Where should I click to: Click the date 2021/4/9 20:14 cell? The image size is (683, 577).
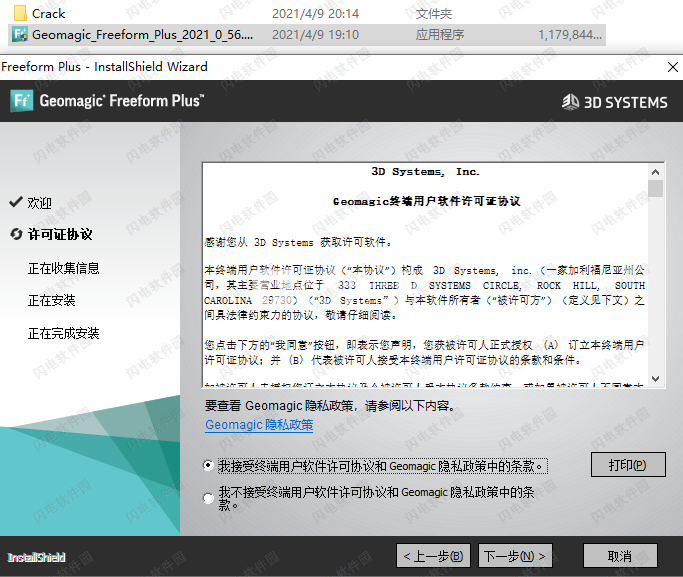coord(315,13)
